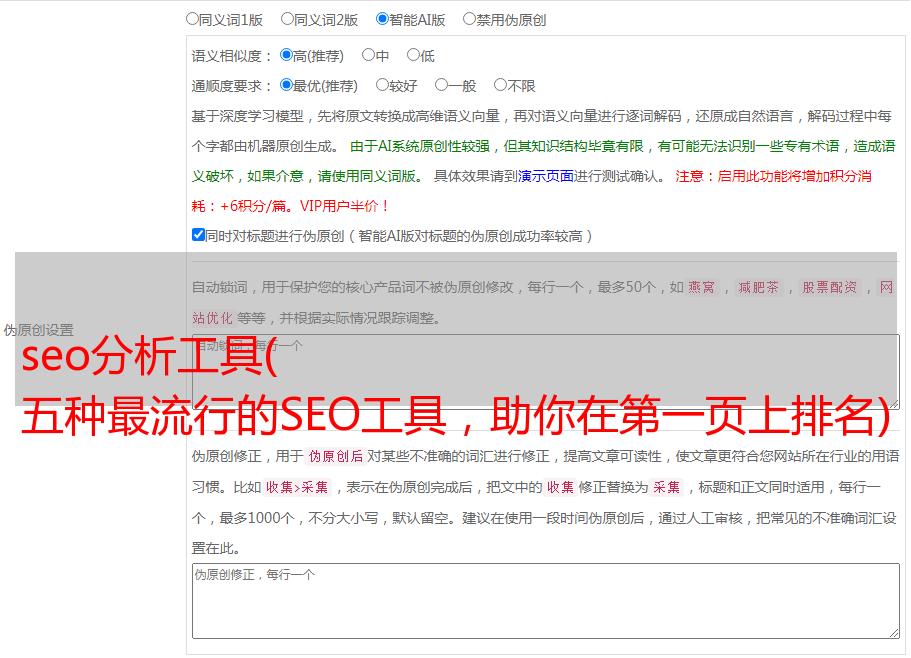Set 通顺度要求 to 最优(推荐)

click(286, 85)
